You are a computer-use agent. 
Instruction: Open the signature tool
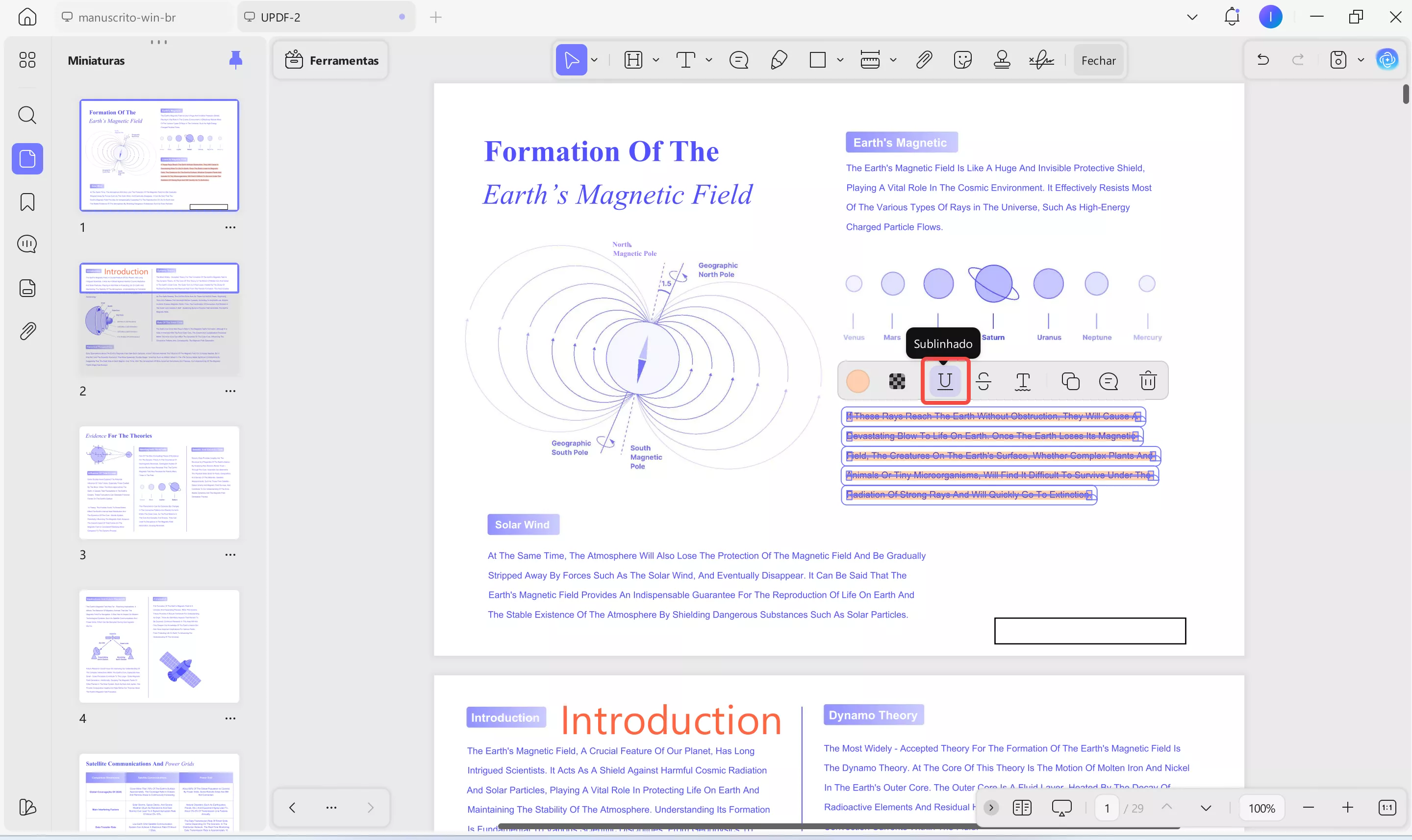1041,60
